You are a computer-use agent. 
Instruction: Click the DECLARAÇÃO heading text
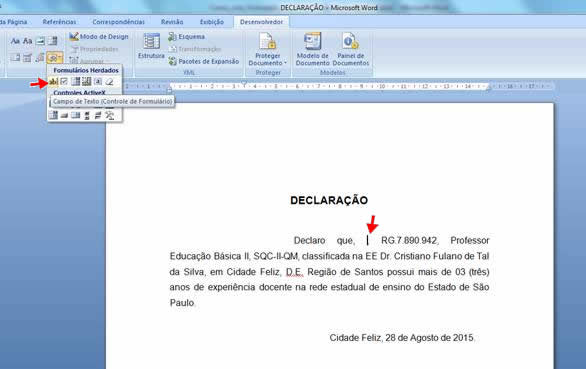click(329, 200)
